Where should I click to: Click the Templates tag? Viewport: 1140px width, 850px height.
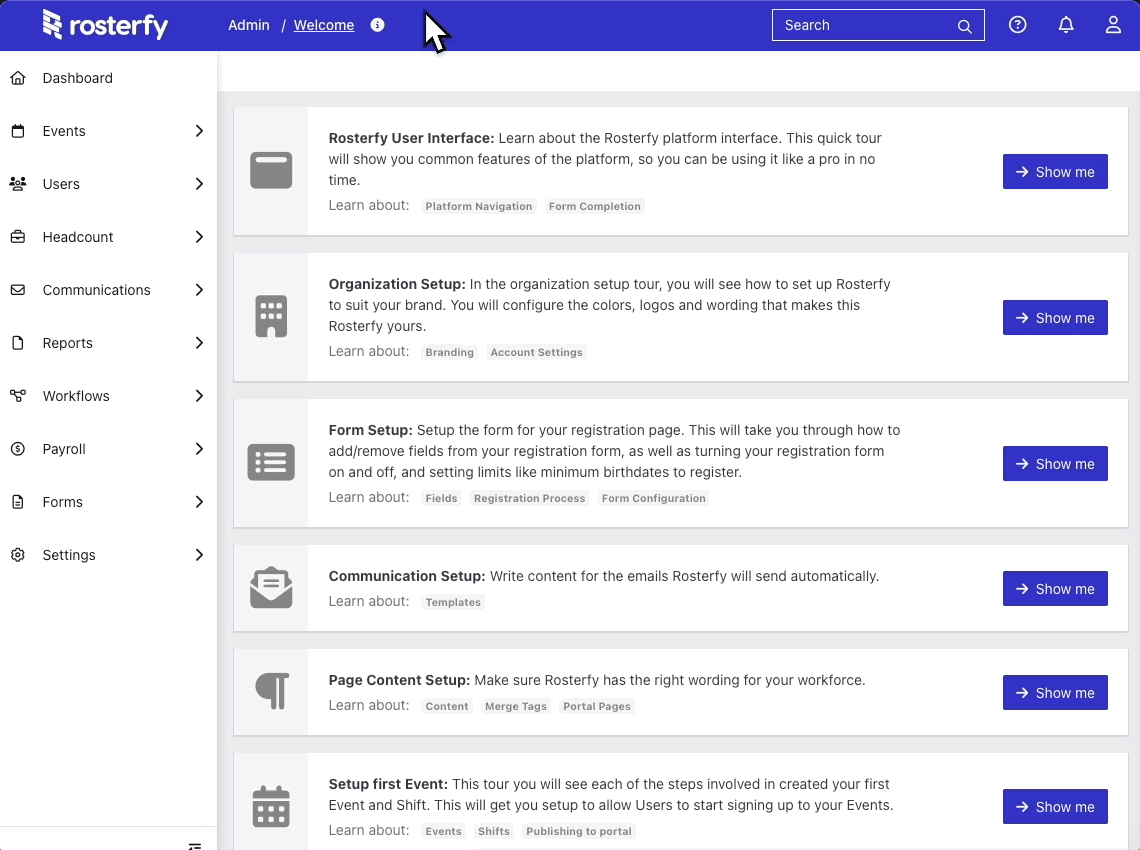453,603
